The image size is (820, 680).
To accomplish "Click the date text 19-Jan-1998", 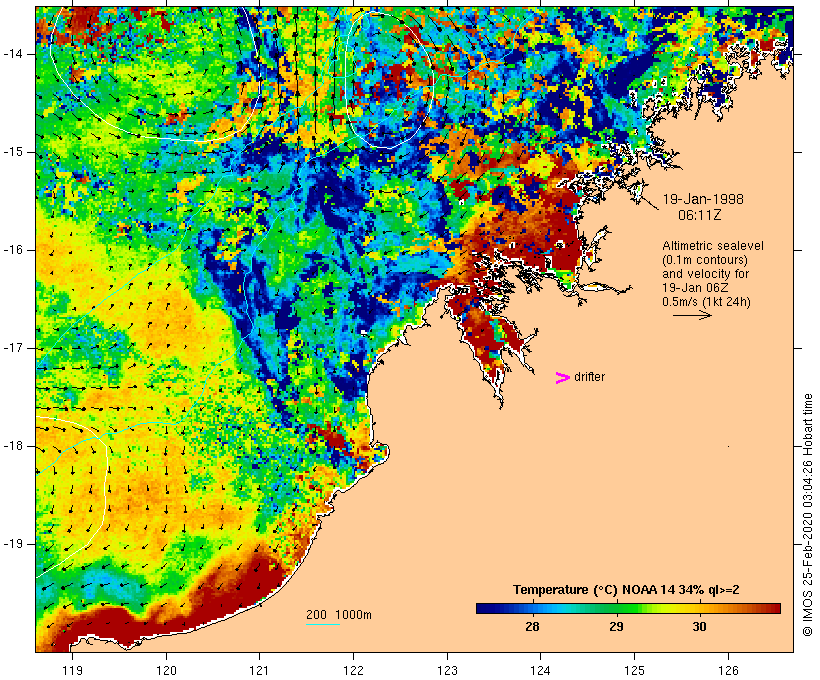I will [703, 199].
